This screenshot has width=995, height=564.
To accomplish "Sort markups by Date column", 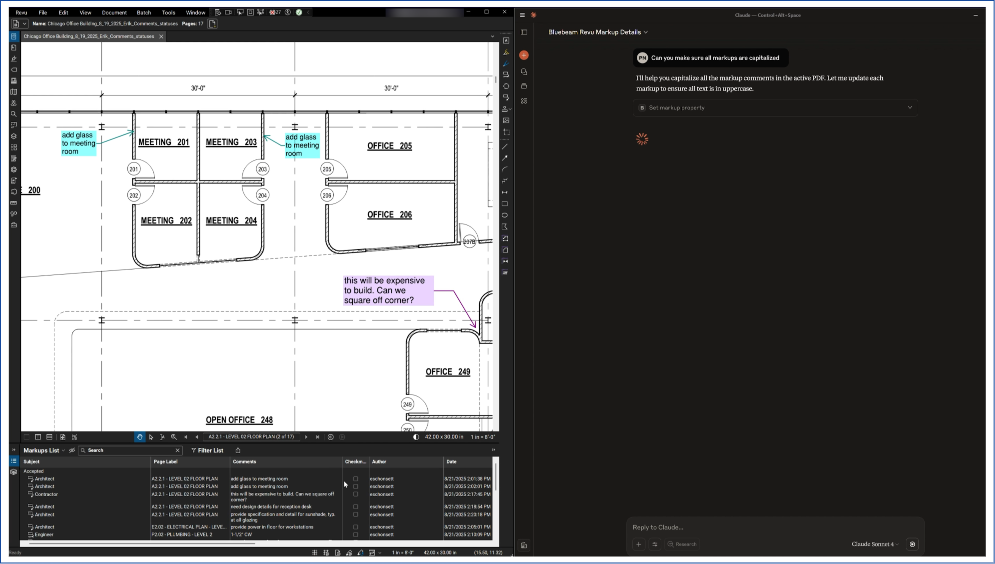I will coord(470,462).
